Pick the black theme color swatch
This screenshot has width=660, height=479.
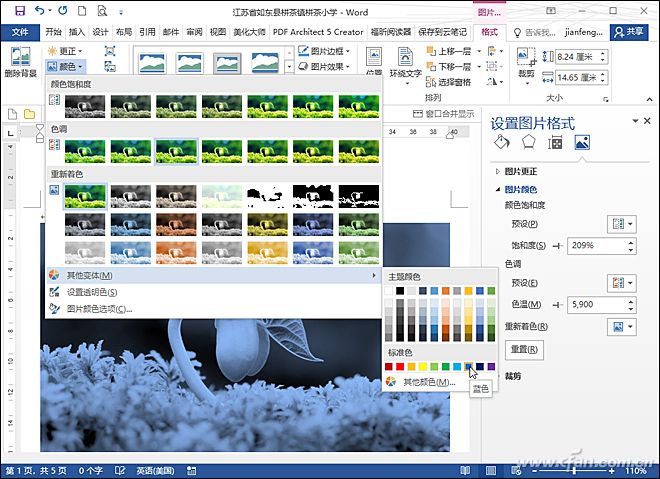pos(400,290)
